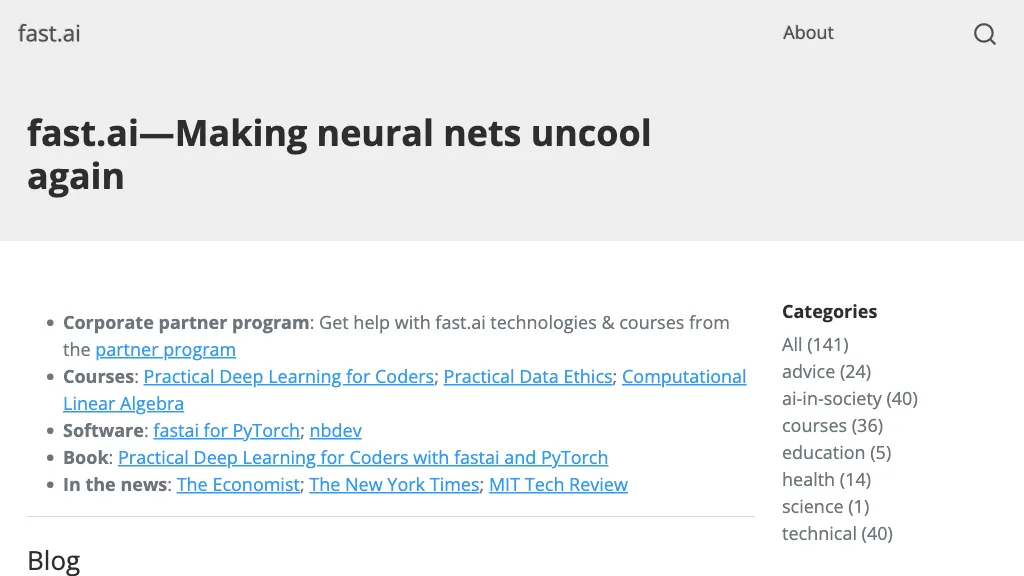Open the fastai and PyTorch book link
Screen dimensions: 1024x576
click(363, 458)
